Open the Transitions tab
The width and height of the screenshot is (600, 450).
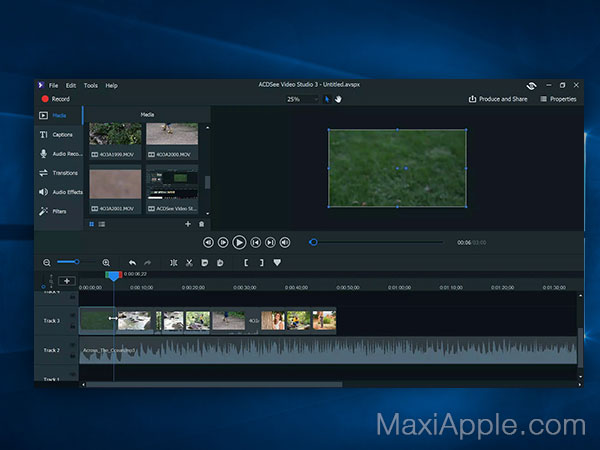coord(58,173)
